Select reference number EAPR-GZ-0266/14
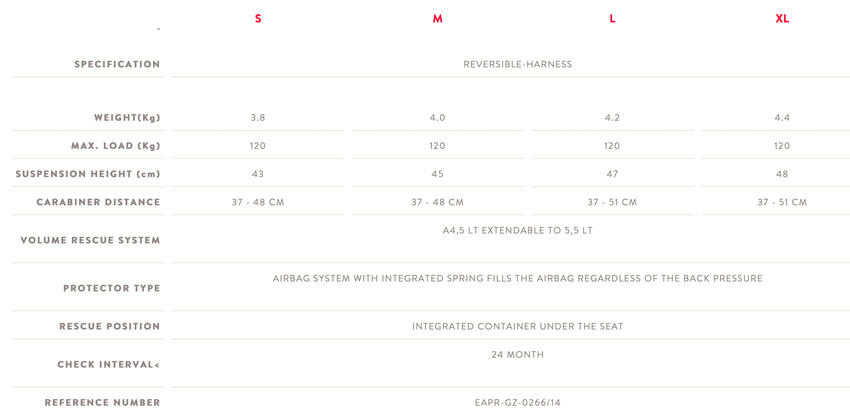850x414 pixels. click(518, 403)
